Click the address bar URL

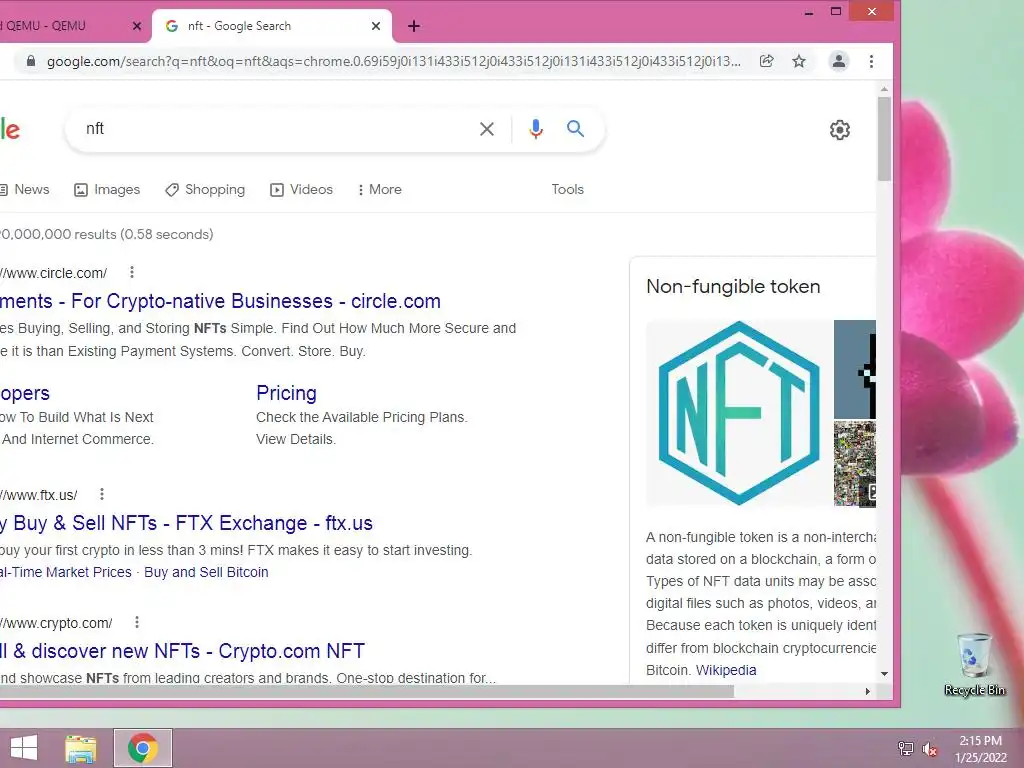(x=394, y=61)
